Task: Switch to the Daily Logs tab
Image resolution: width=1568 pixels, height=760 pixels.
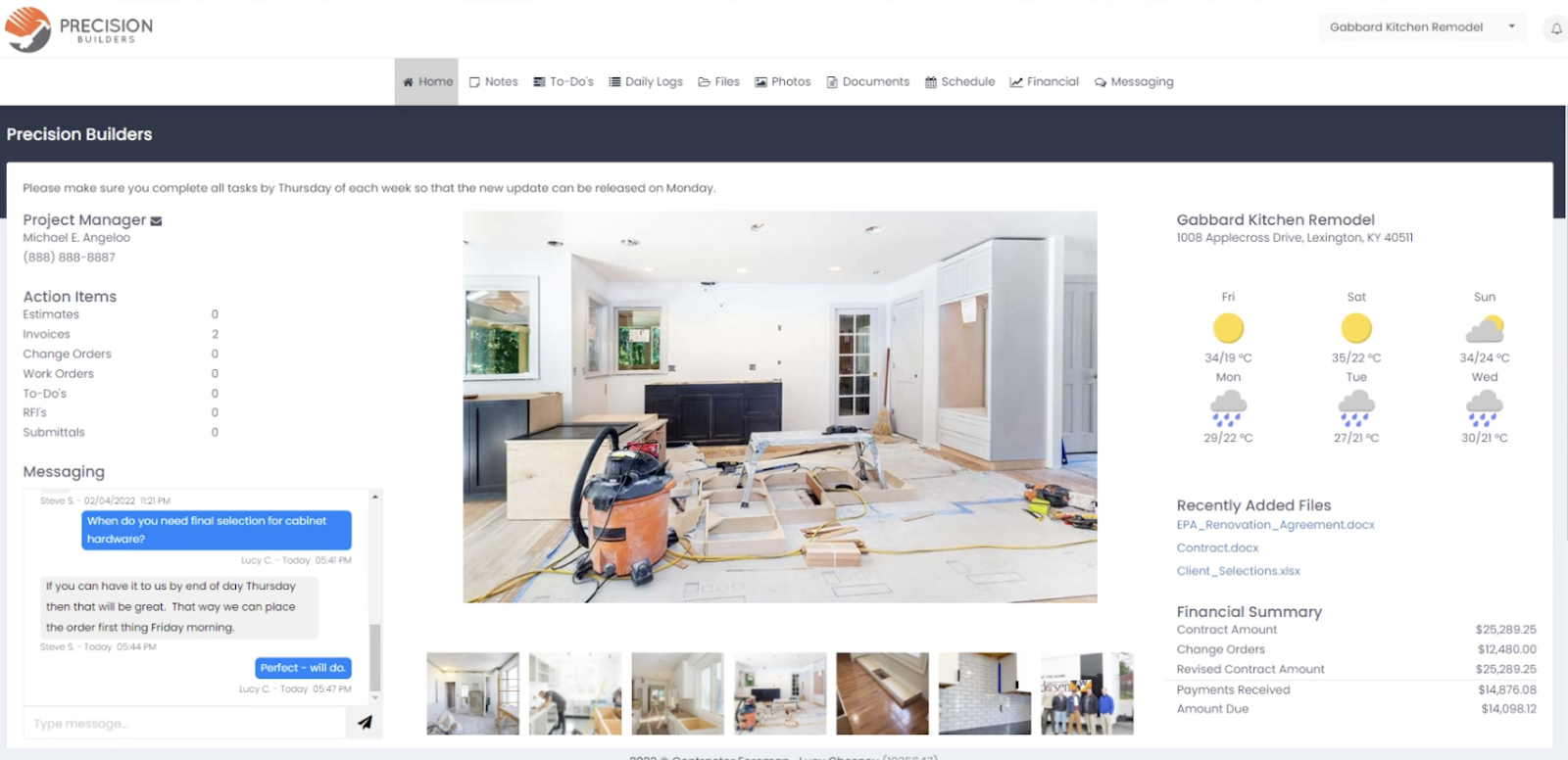Action: pyautogui.click(x=646, y=81)
